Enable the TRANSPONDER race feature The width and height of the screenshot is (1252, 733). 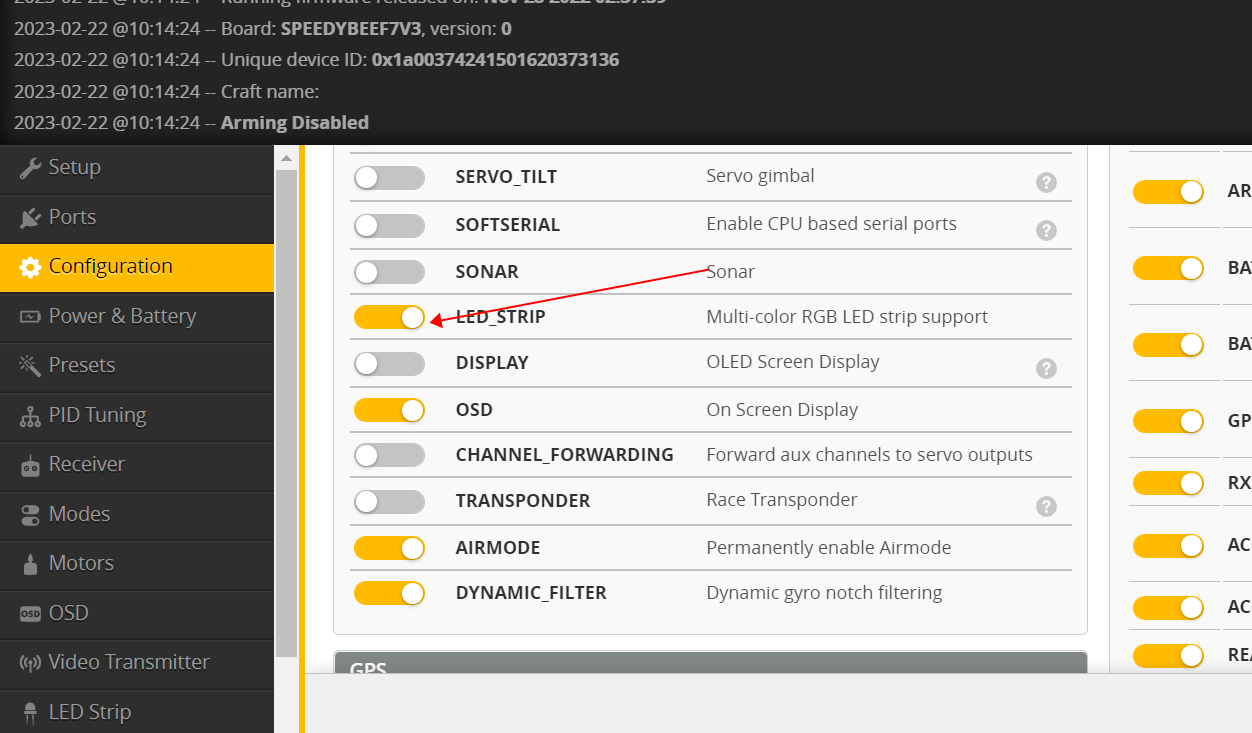[x=389, y=501]
